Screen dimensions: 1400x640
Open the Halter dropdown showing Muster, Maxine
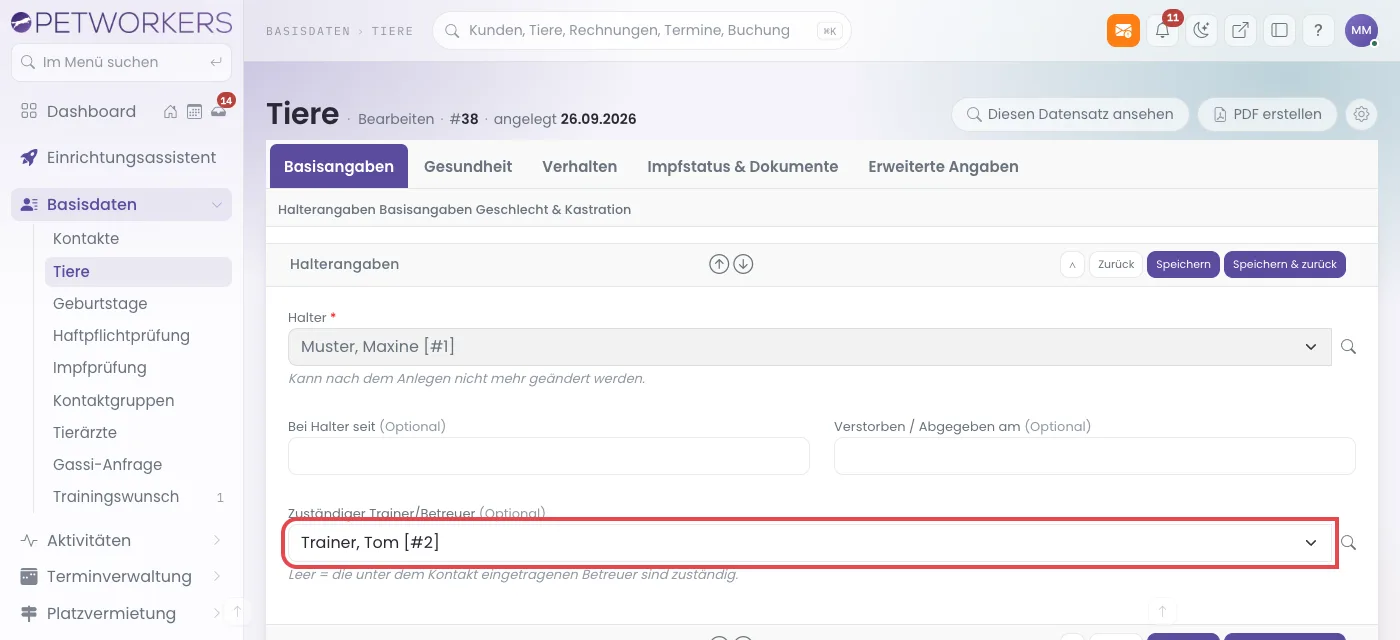[809, 347]
